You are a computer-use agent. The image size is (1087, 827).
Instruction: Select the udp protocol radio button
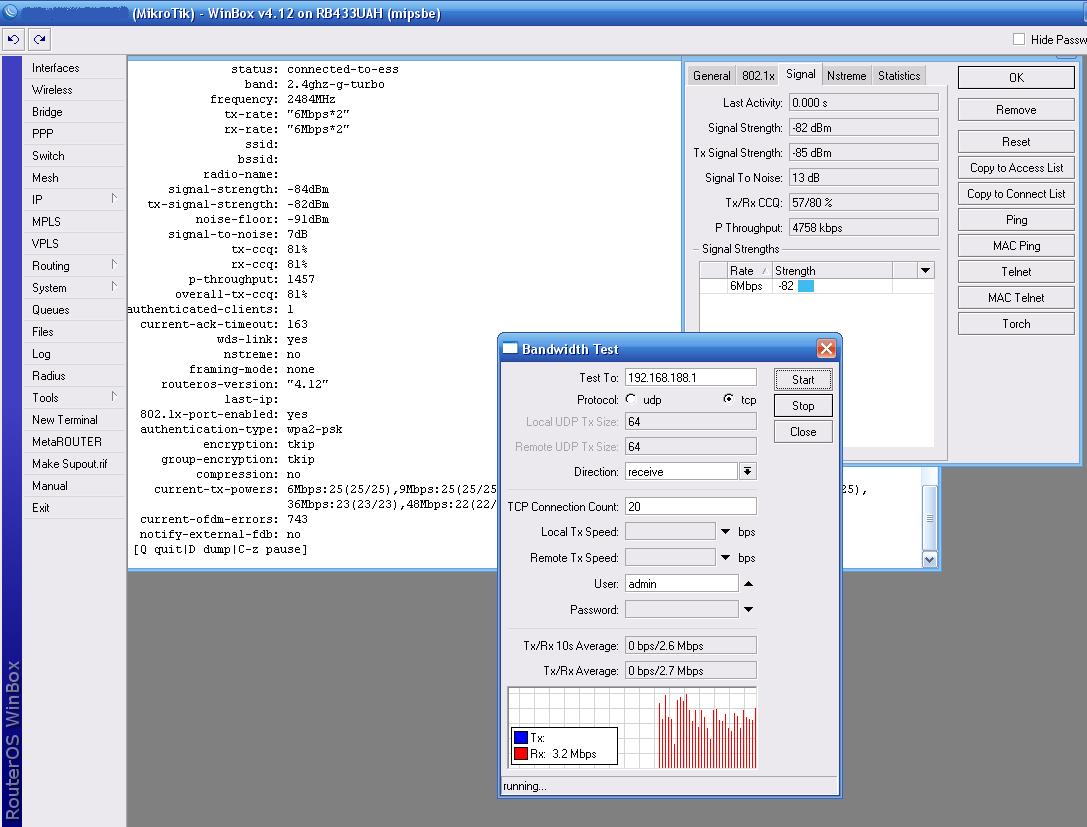pos(631,399)
